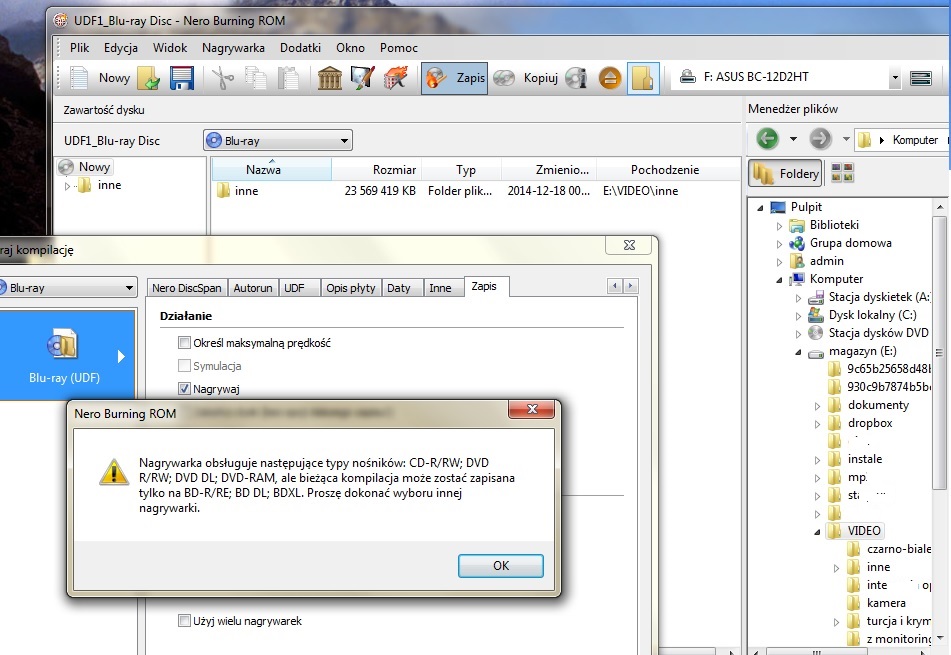Collapse the magazyn (E:) drive node
The image size is (951, 655).
click(798, 352)
